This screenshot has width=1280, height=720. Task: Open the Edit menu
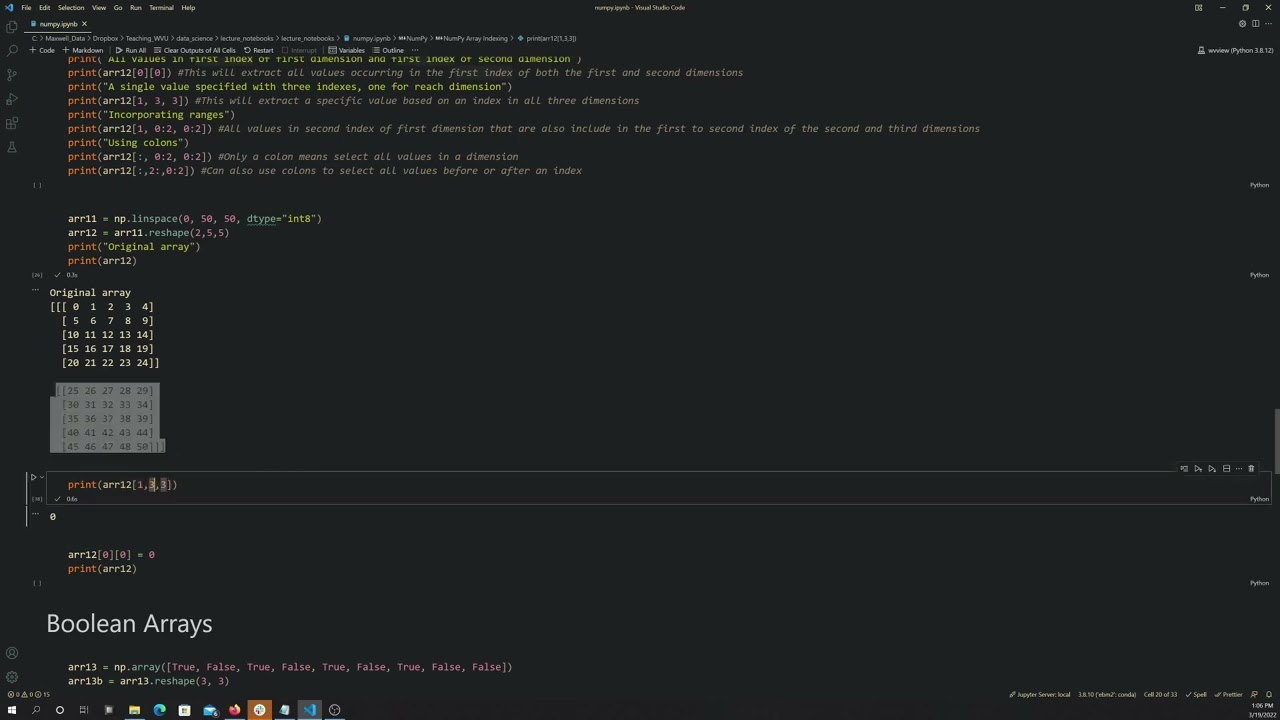tap(44, 7)
